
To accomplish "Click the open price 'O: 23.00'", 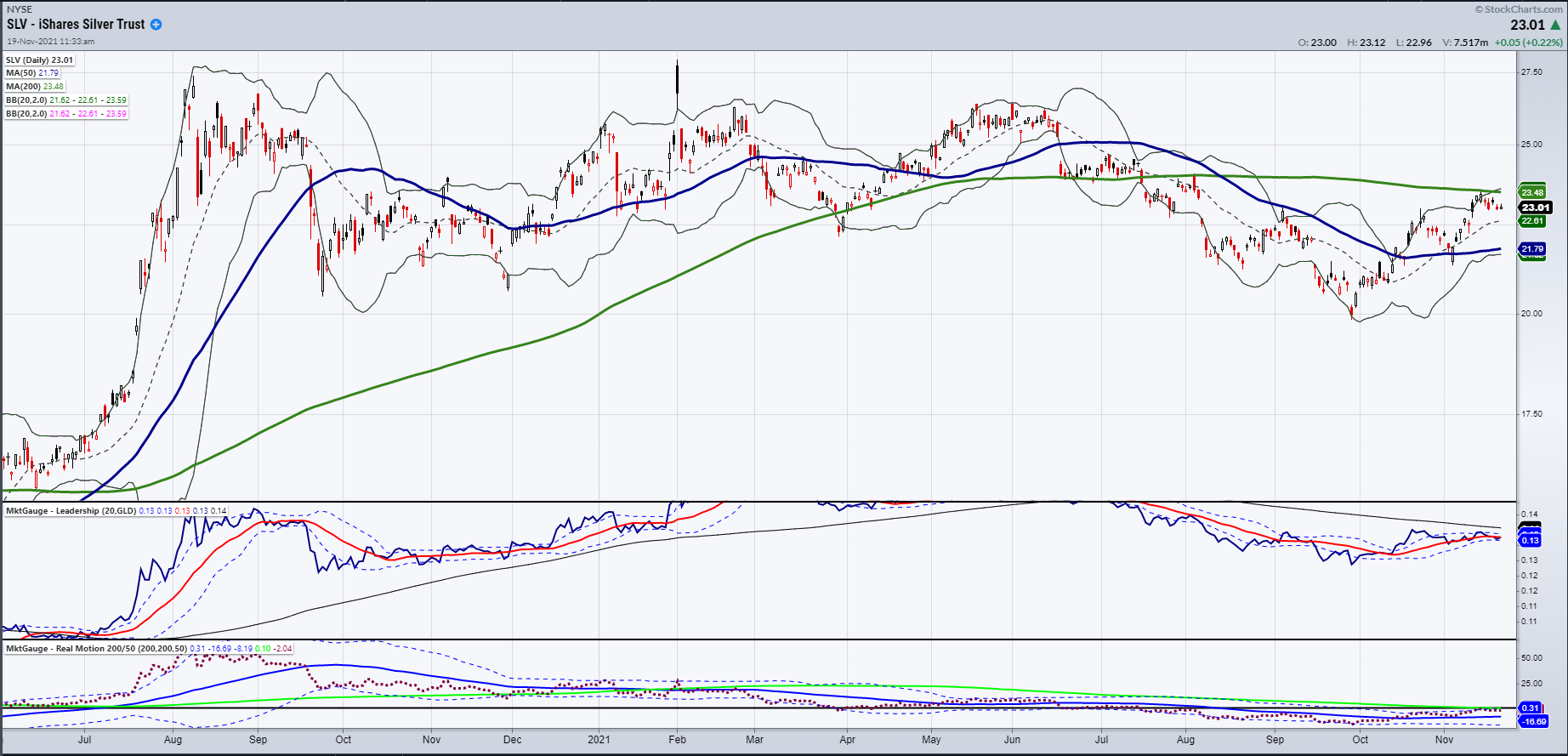I will (1317, 43).
